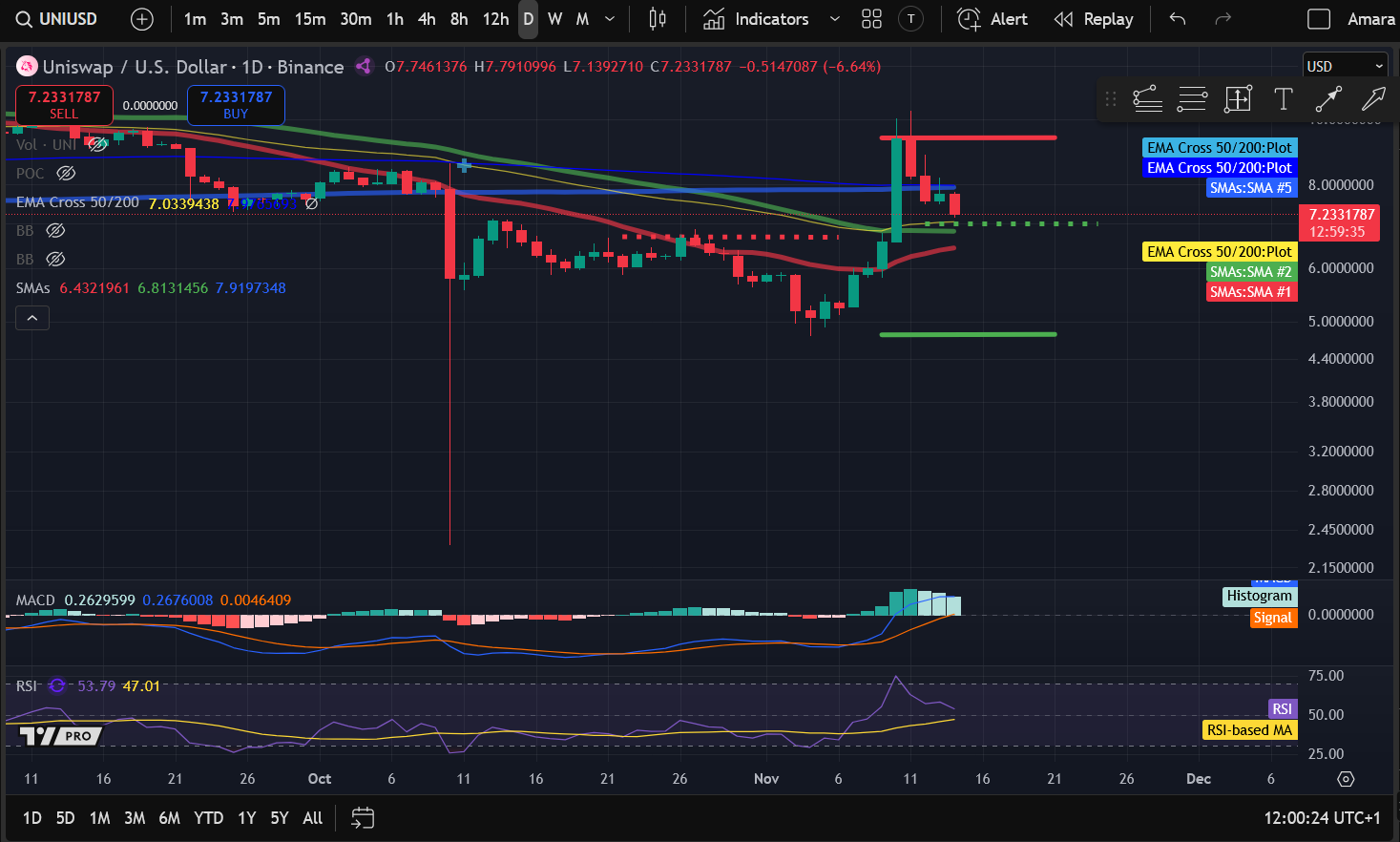Open the UTC+1 timezone menu
Viewport: 1400px width, 842px height.
point(1323,818)
